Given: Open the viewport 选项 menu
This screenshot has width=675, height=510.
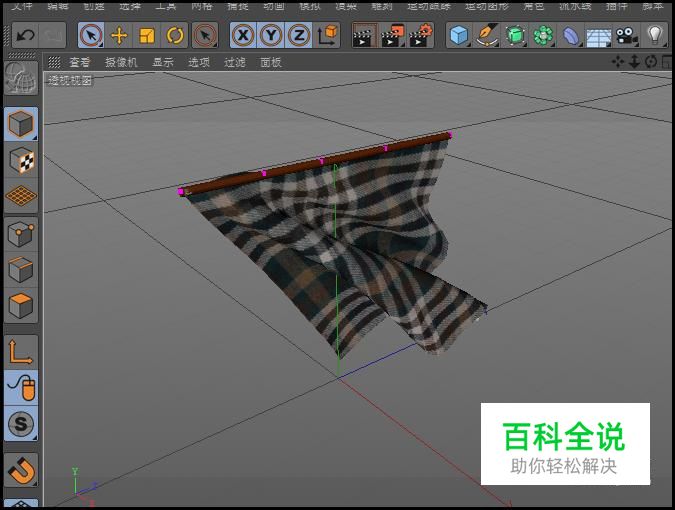Looking at the screenshot, I should click(x=198, y=62).
